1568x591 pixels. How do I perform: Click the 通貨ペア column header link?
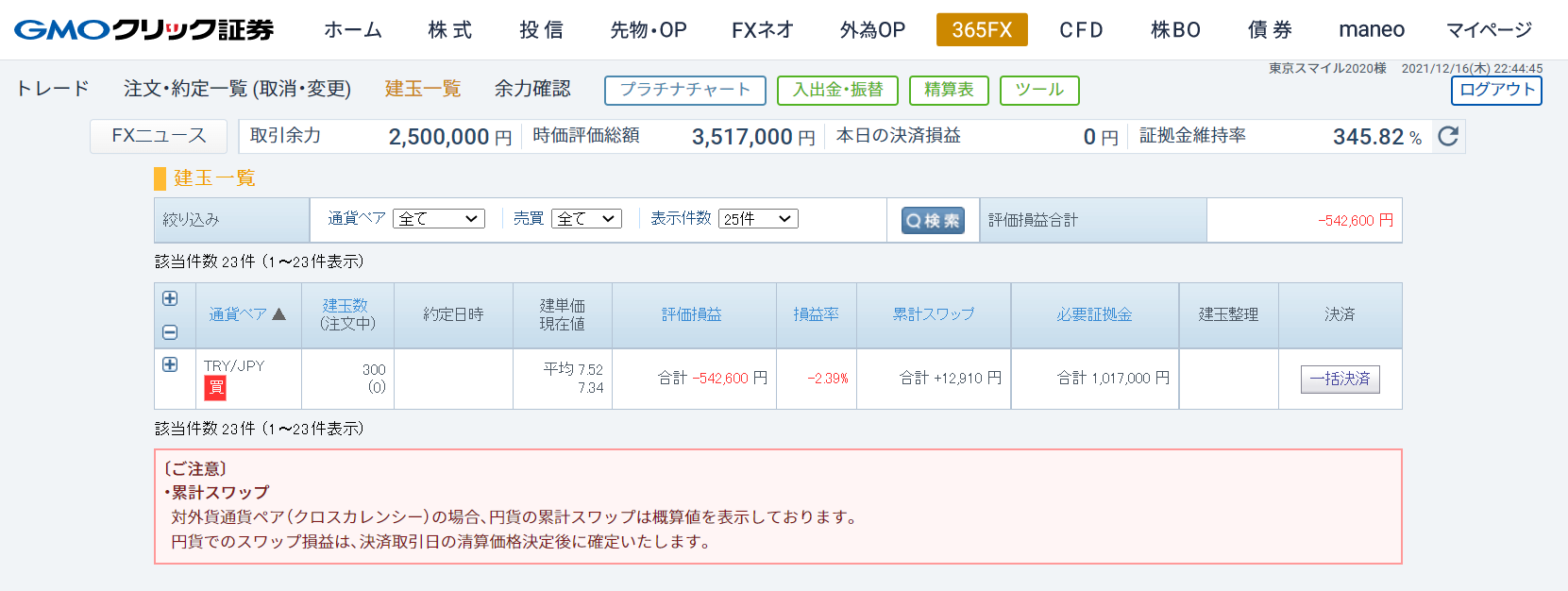(238, 314)
